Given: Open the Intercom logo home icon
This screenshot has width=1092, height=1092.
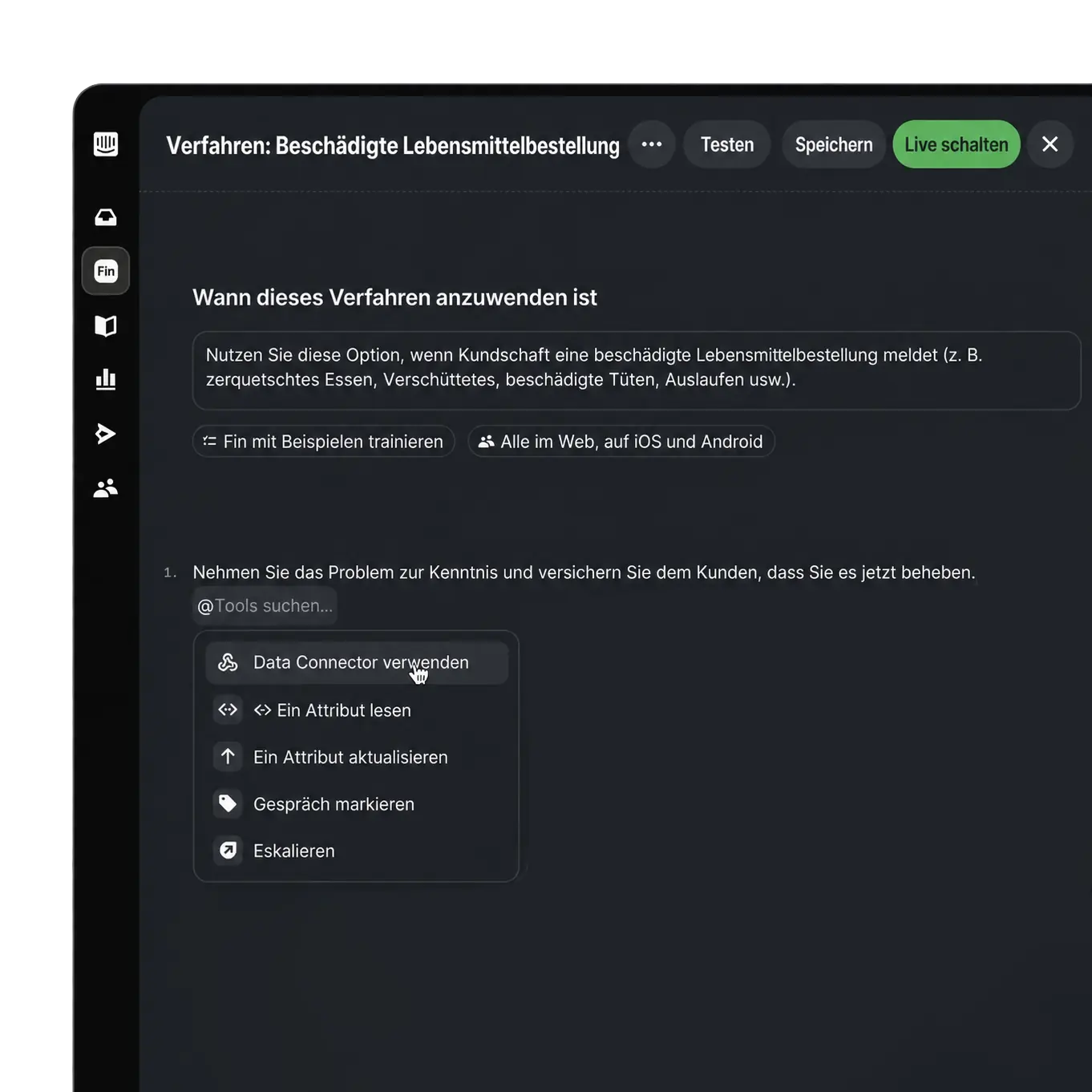Looking at the screenshot, I should (106, 144).
